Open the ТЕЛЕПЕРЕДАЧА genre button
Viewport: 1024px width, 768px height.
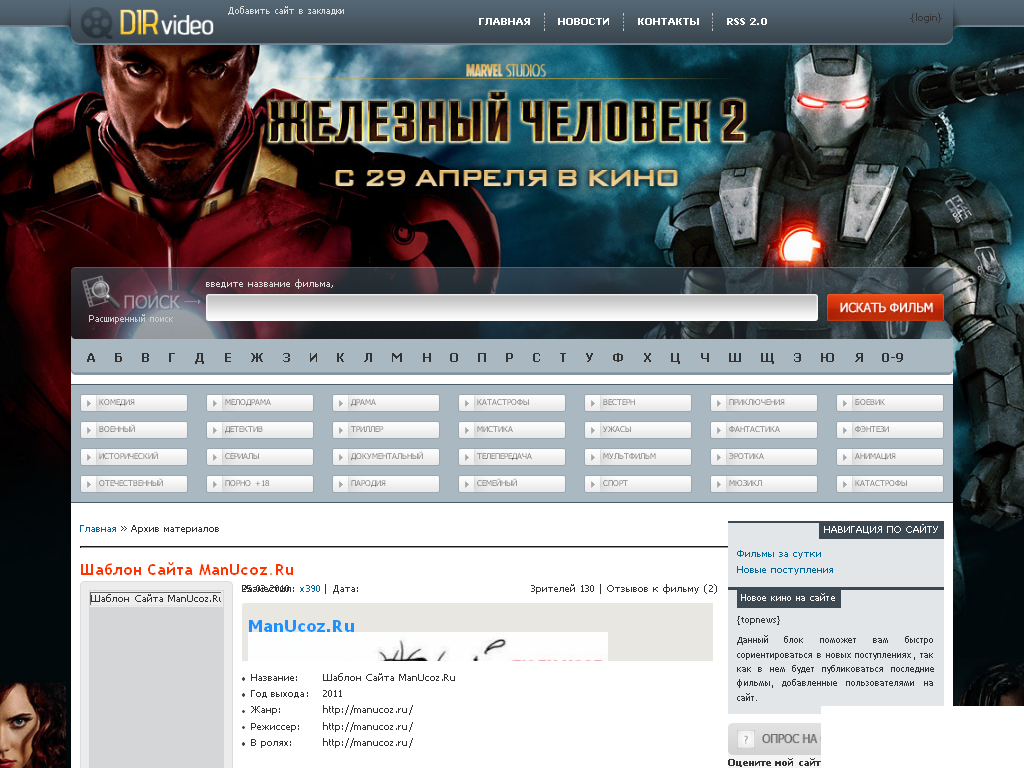tap(512, 456)
